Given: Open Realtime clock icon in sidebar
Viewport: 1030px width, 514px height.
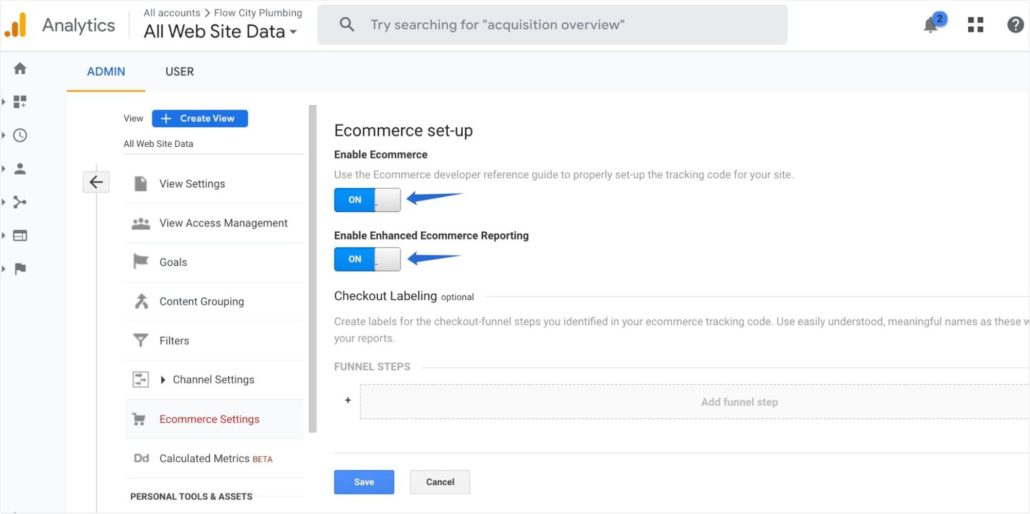Looking at the screenshot, I should coord(20,135).
